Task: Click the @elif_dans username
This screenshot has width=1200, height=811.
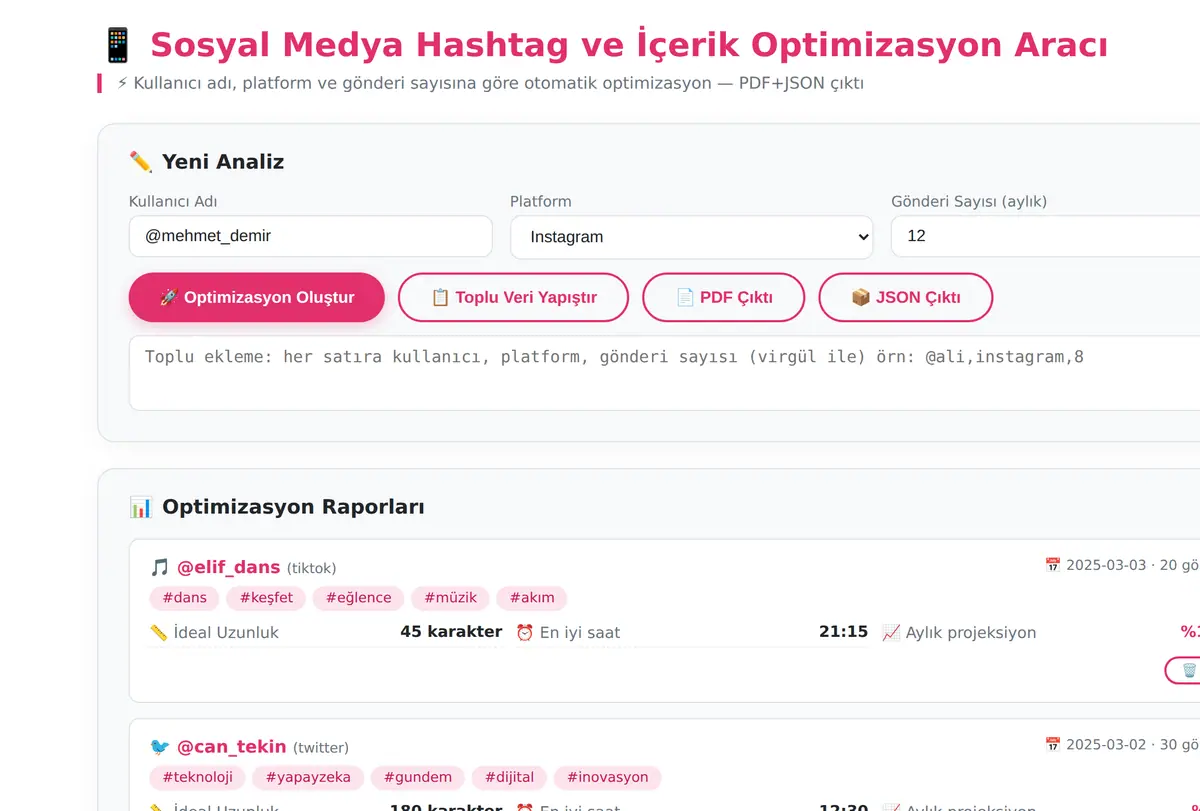Action: pyautogui.click(x=228, y=567)
